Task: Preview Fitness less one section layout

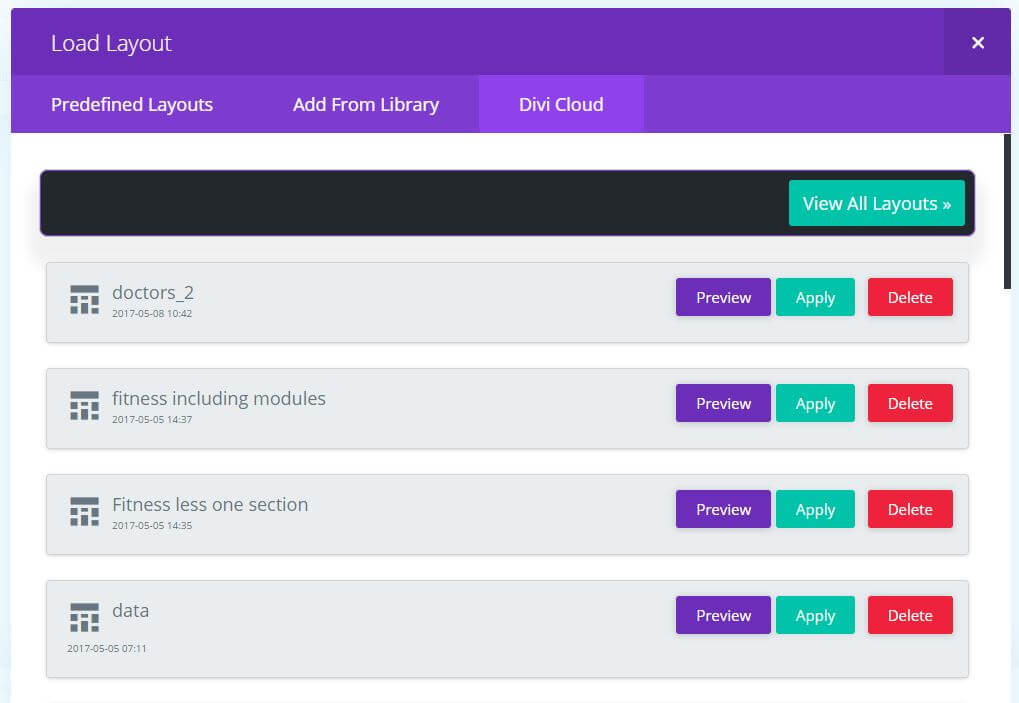Action: [723, 509]
